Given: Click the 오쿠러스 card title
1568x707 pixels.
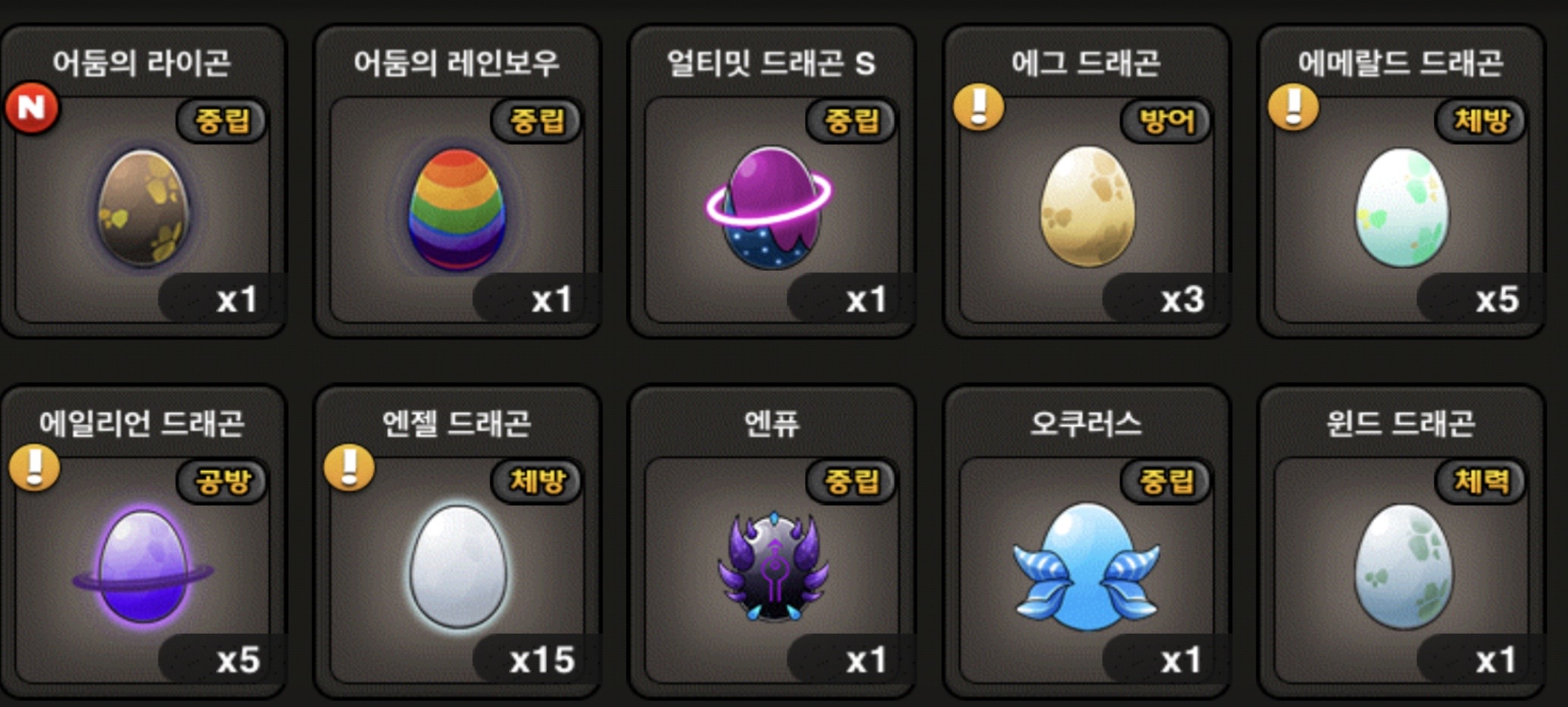Looking at the screenshot, I should (x=1086, y=424).
